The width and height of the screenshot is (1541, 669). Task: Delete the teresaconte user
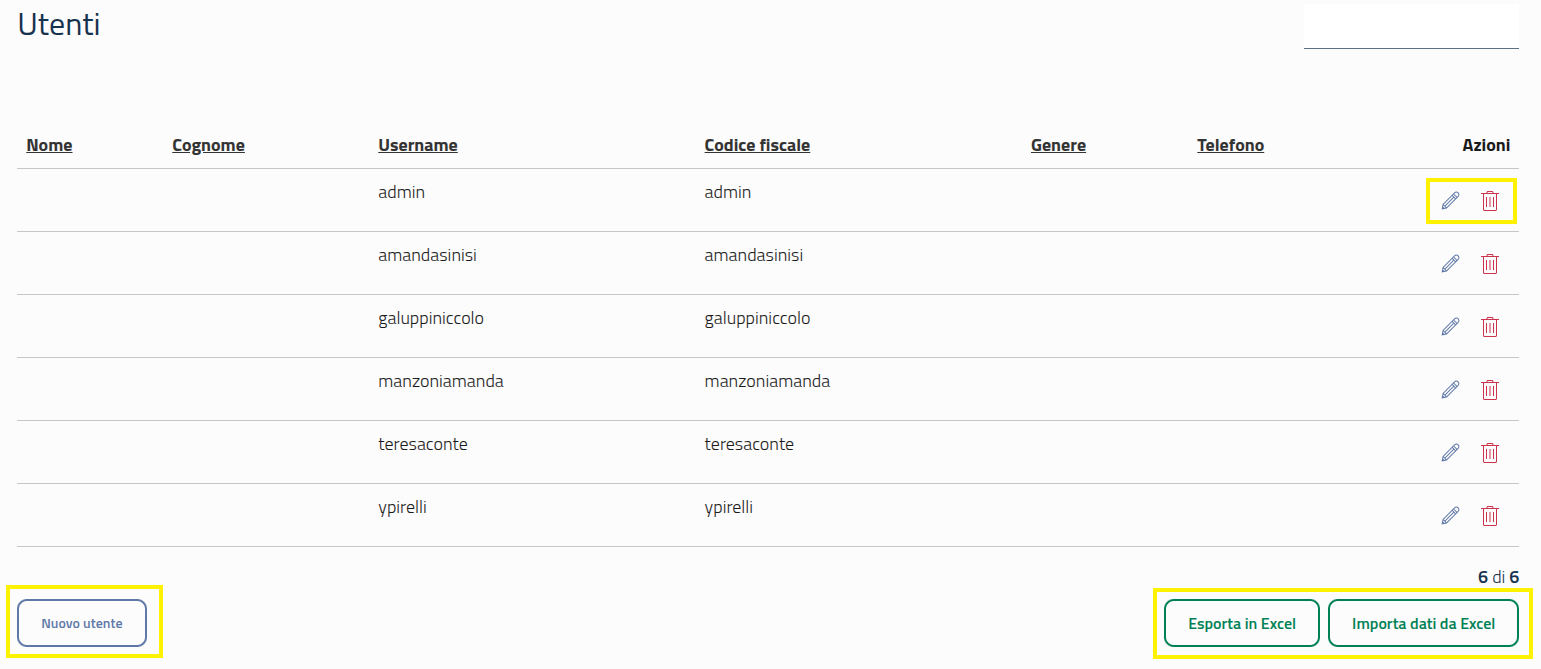pyautogui.click(x=1490, y=453)
